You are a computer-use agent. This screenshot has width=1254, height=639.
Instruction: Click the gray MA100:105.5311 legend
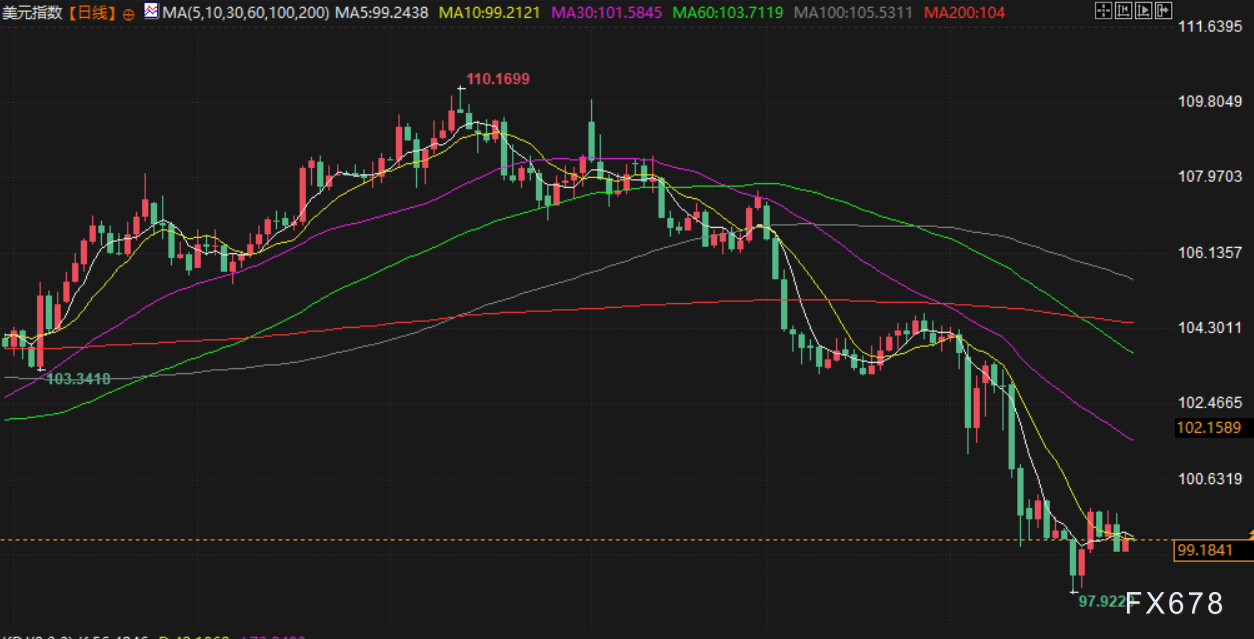pos(853,13)
